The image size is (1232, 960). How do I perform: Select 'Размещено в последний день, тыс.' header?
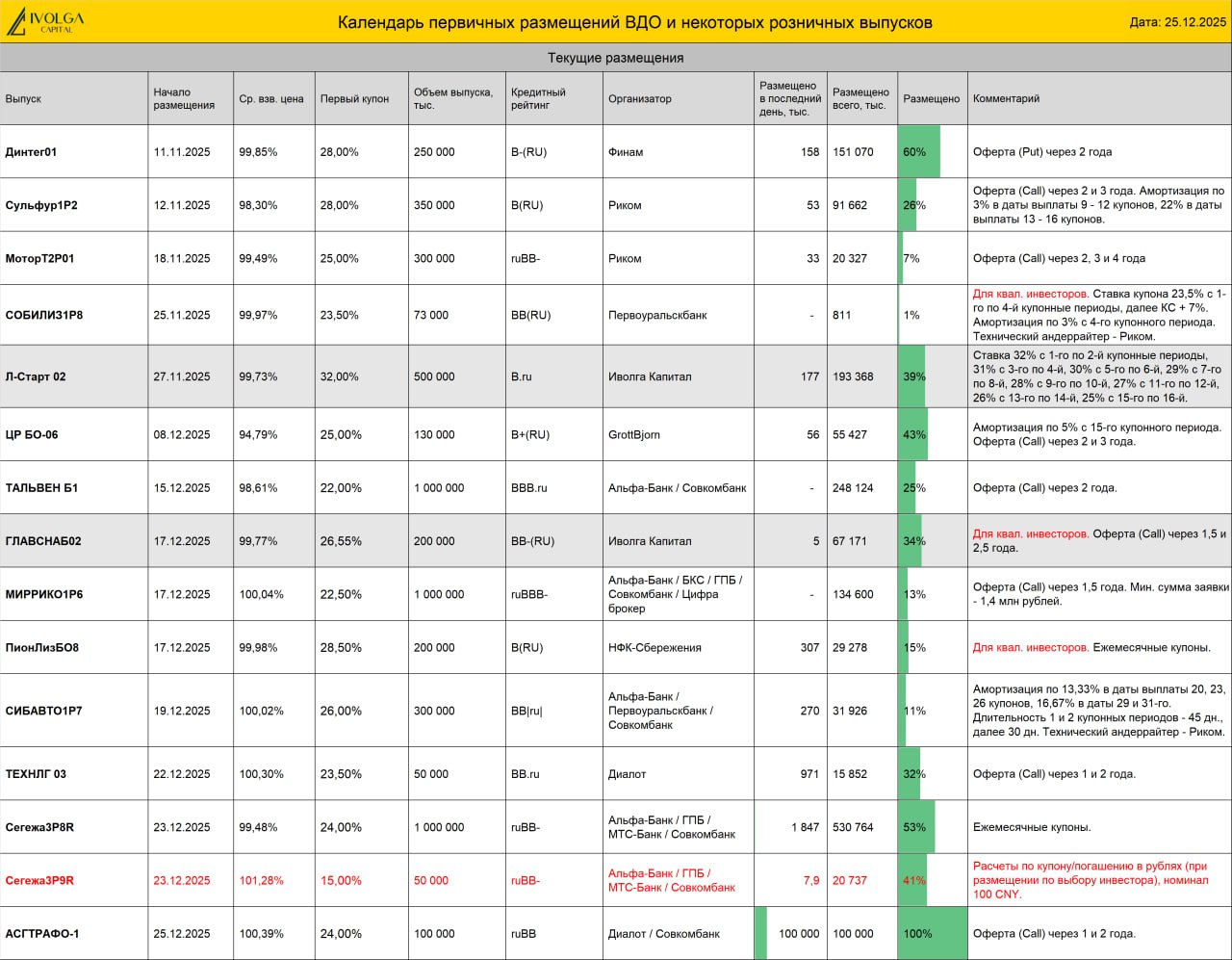(x=789, y=98)
